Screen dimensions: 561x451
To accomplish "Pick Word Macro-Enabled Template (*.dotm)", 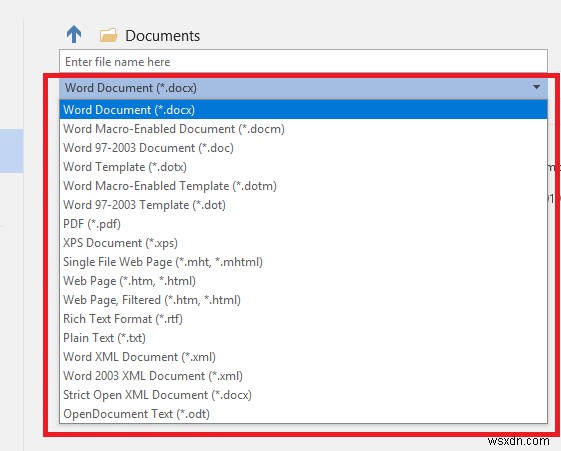I will [303, 186].
